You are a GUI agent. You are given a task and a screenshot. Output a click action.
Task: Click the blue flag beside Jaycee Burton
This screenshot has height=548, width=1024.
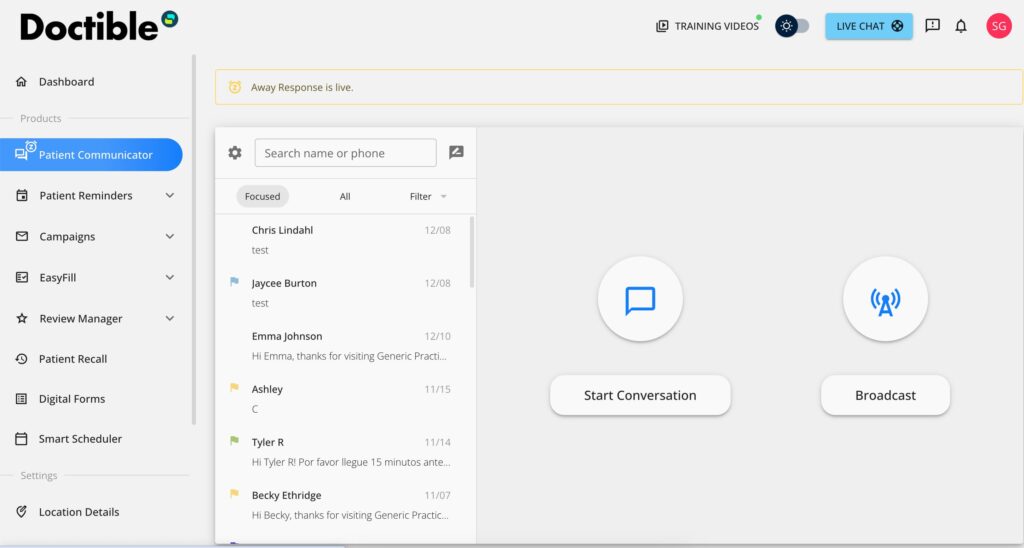coord(234,282)
